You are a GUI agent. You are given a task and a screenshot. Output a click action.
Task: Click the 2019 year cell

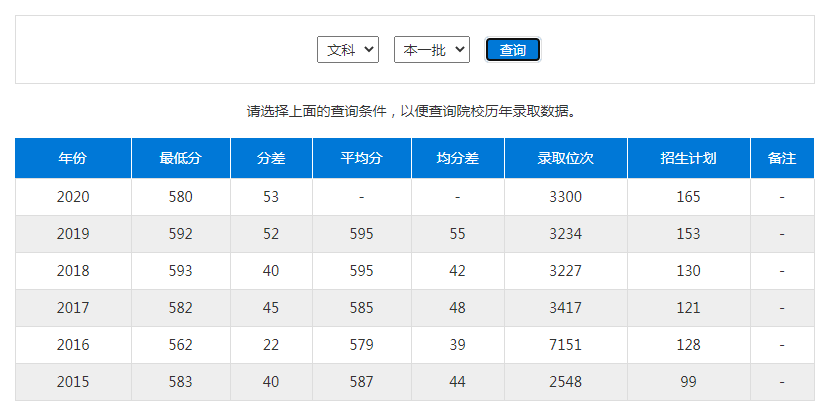[x=73, y=234]
